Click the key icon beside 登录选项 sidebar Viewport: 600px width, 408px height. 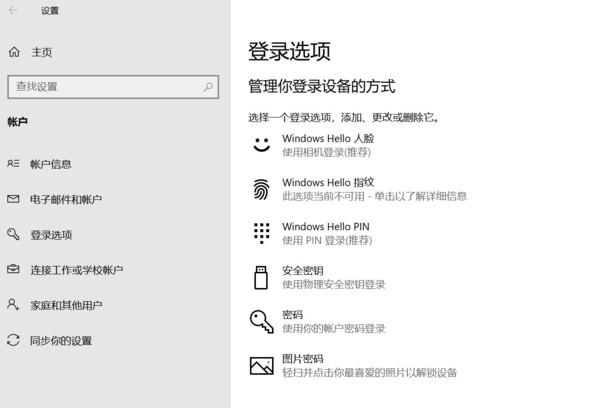pyautogui.click(x=13, y=234)
